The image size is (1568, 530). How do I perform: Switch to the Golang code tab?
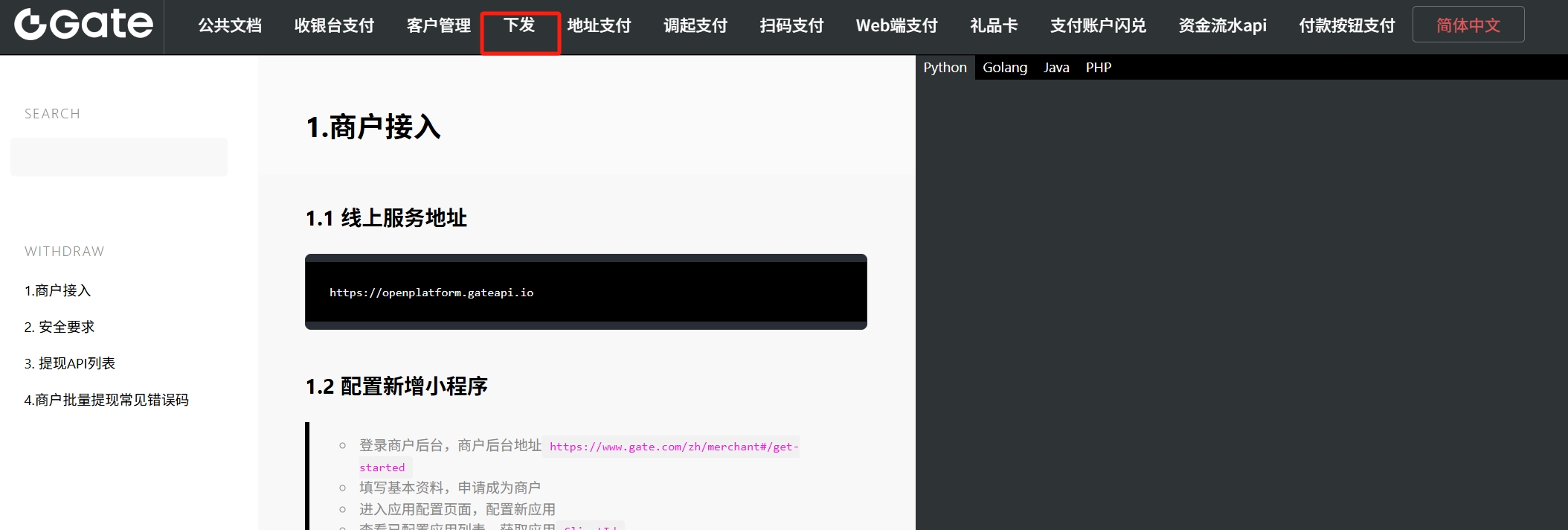pos(1004,68)
